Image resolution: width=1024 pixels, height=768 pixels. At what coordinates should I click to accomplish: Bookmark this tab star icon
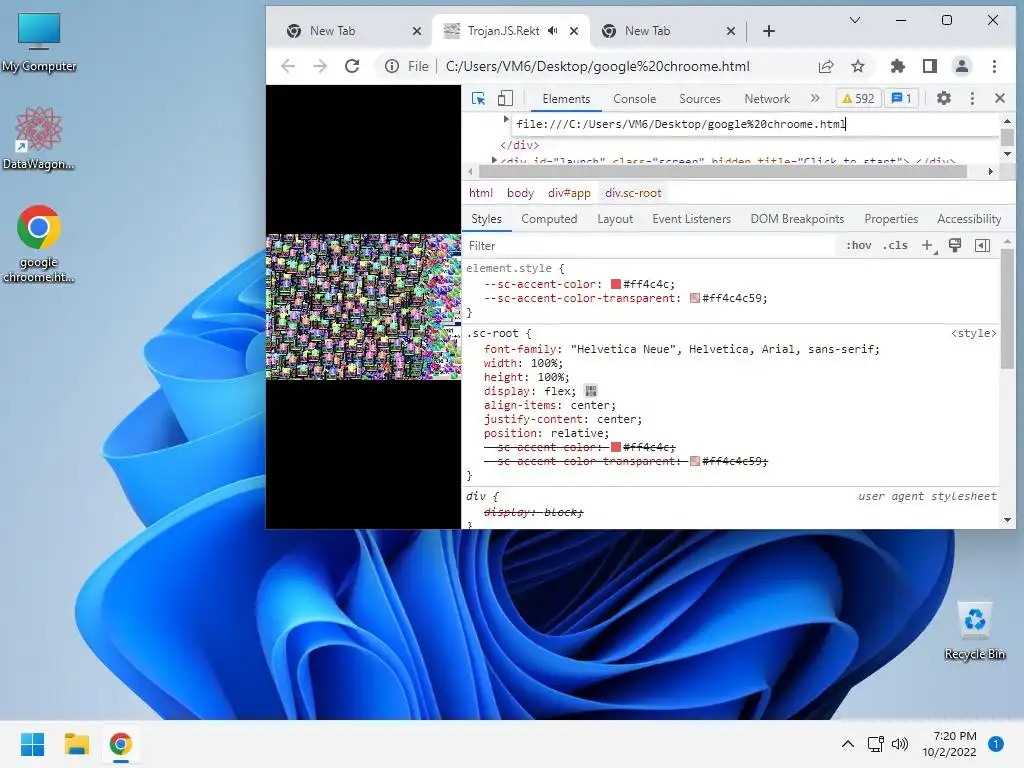click(857, 66)
